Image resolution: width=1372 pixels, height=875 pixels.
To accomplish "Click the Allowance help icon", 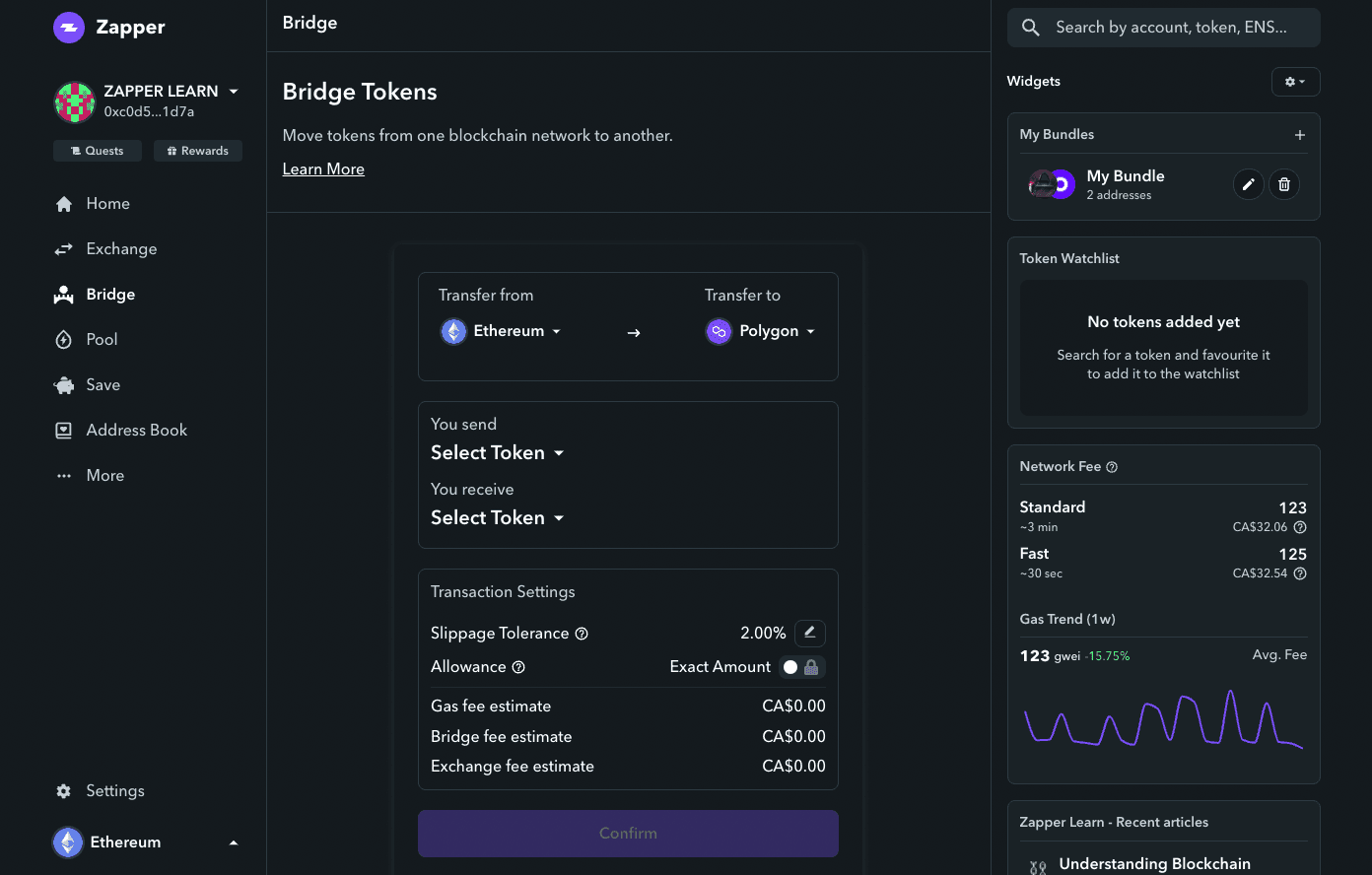I will click(x=518, y=667).
